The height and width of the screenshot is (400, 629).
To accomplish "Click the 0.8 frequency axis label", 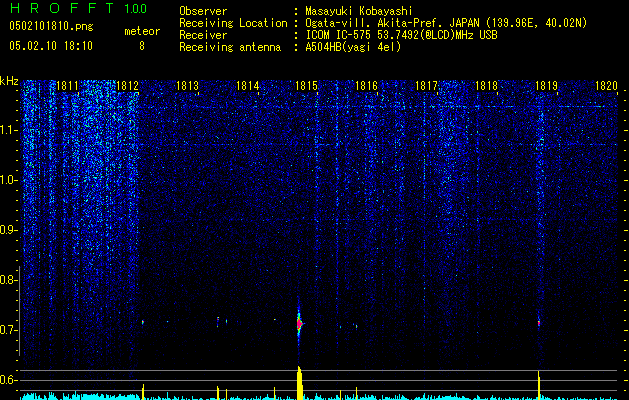I will point(8,280).
